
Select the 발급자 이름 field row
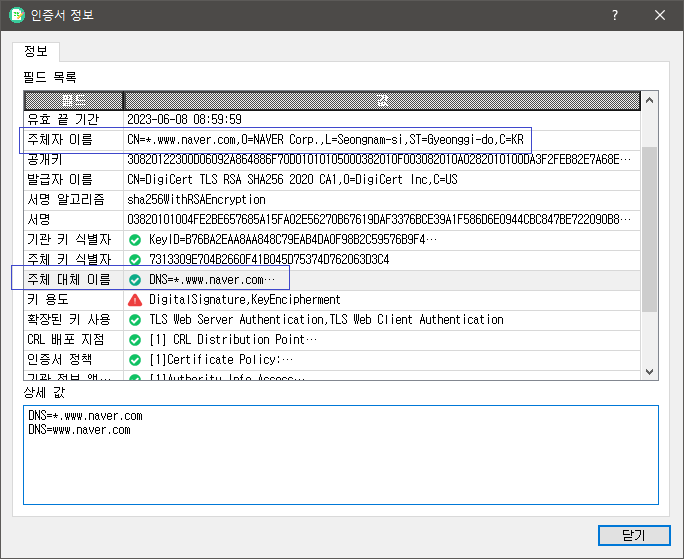(x=332, y=179)
